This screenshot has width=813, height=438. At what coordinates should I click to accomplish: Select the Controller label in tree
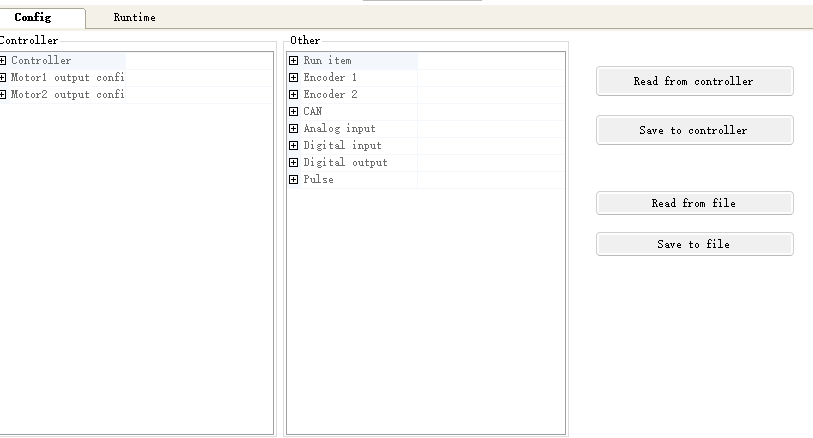click(x=41, y=61)
